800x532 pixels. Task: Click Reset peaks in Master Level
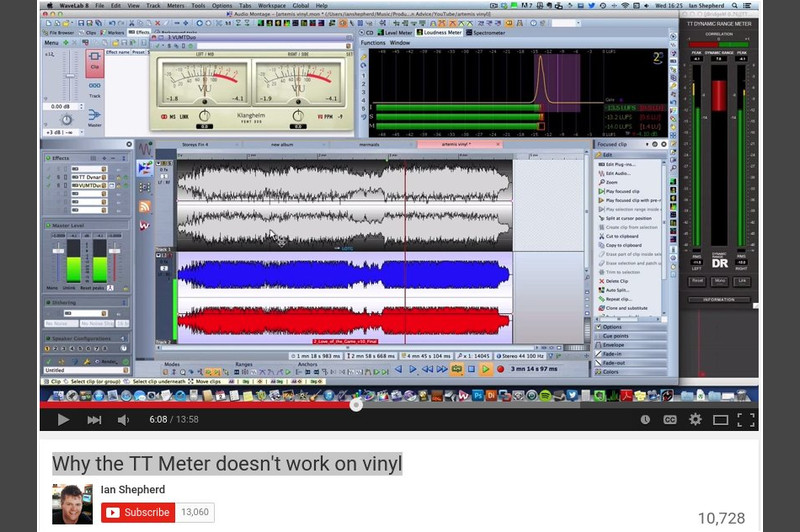pos(92,288)
